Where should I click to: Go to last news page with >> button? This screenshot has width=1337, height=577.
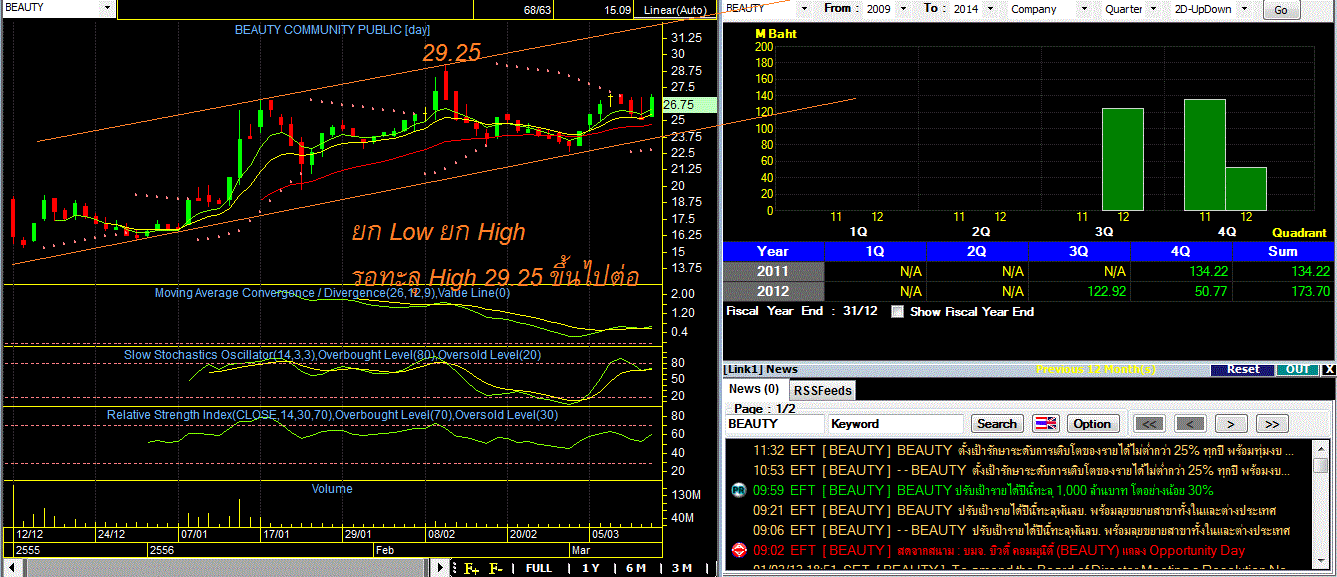1271,424
